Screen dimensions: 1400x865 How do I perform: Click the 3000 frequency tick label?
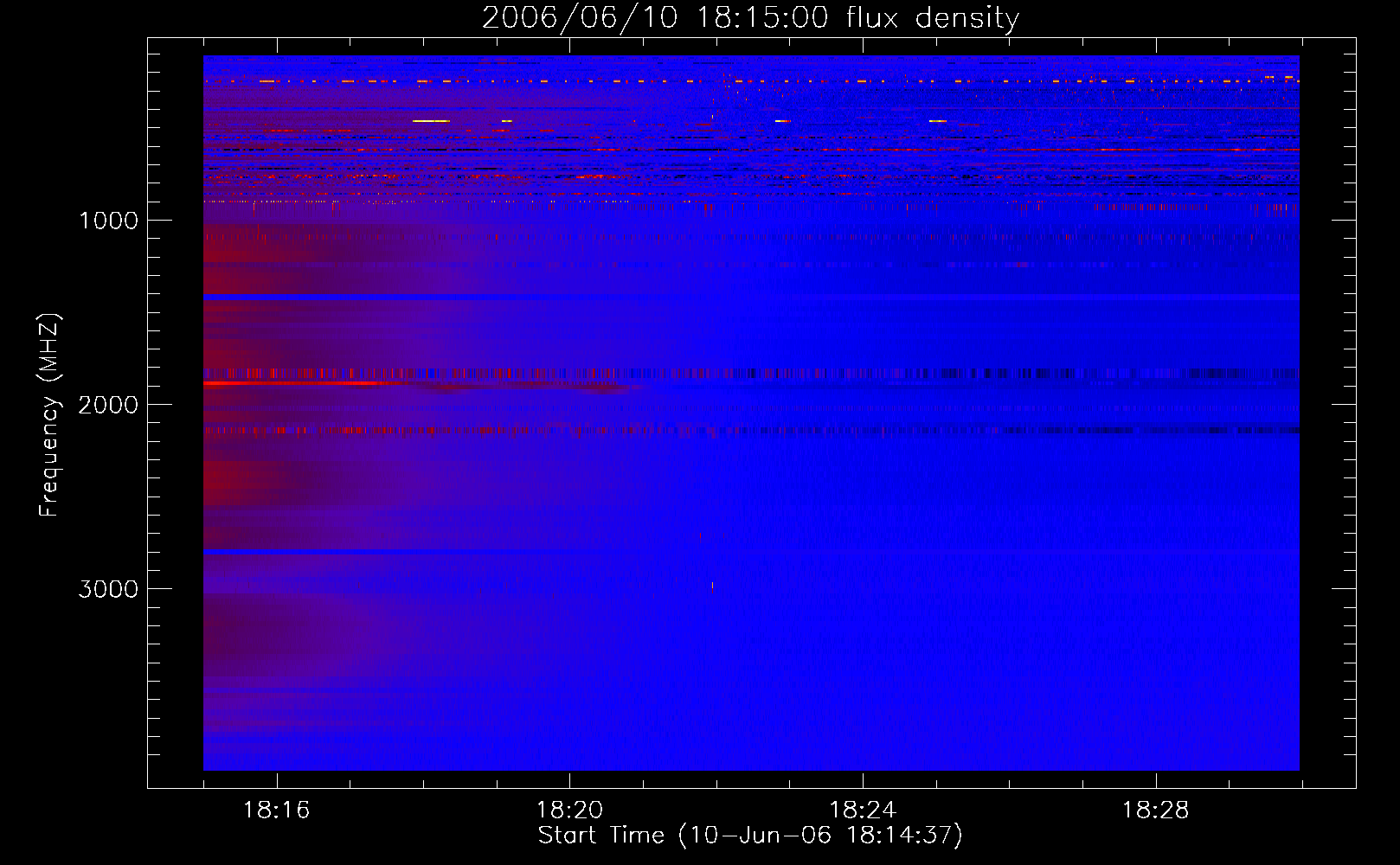(108, 589)
